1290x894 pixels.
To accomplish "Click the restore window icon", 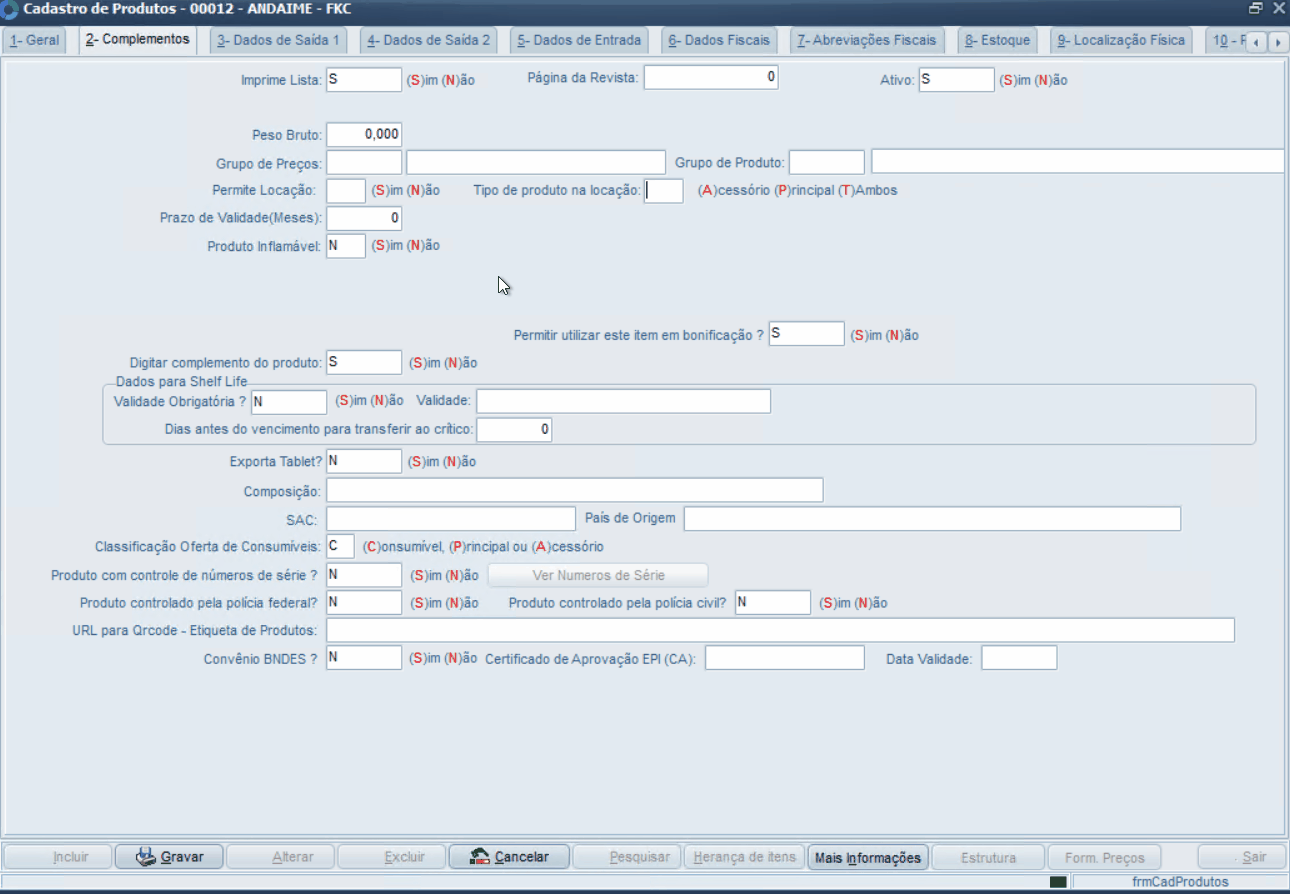I will click(x=1256, y=8).
